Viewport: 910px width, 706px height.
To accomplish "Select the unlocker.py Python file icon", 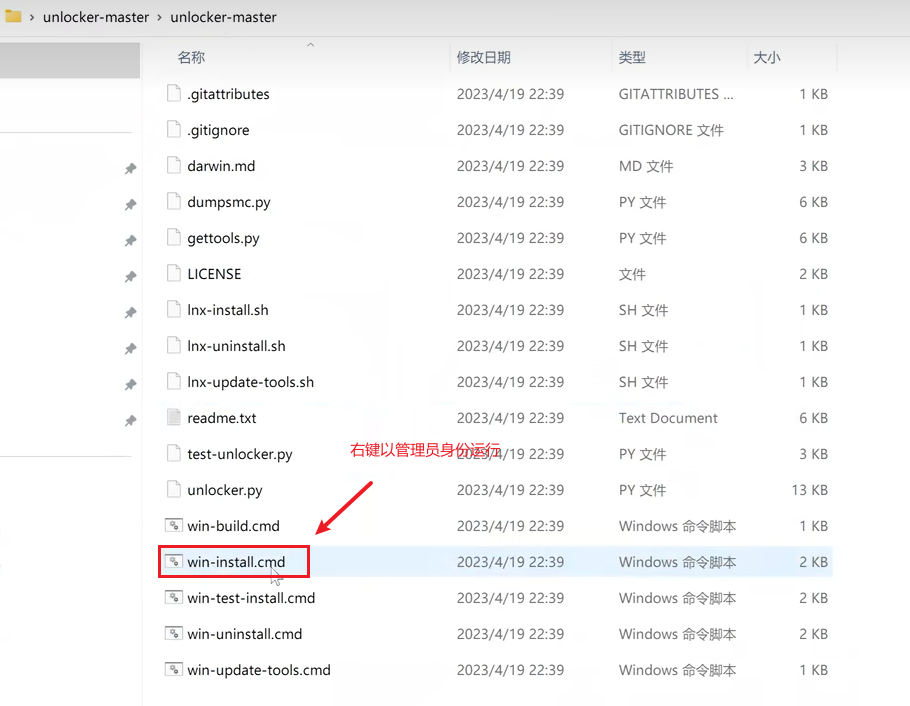I will point(173,489).
